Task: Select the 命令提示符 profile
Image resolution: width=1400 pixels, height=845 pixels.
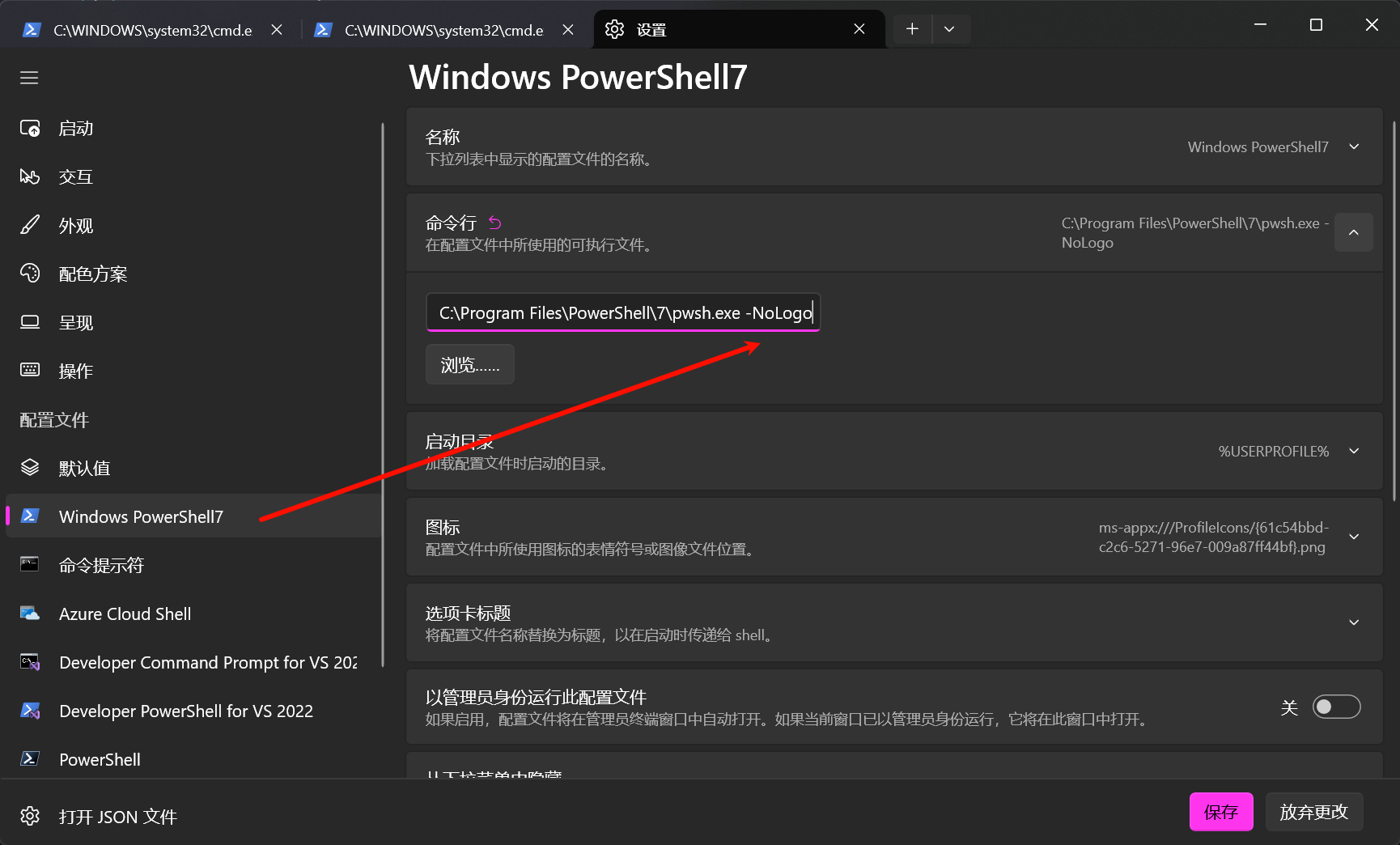Action: coord(193,565)
